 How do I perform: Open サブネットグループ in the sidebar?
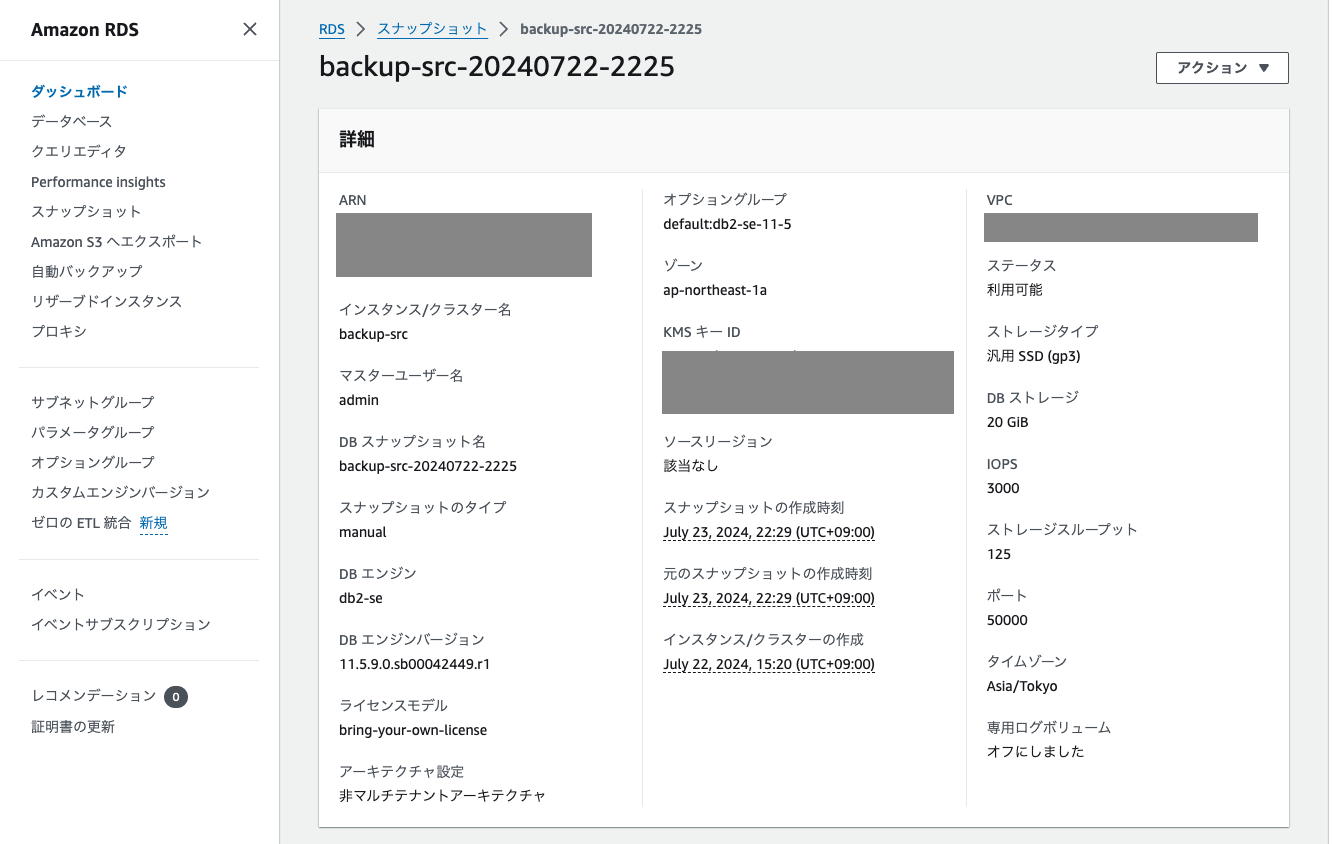(93, 402)
